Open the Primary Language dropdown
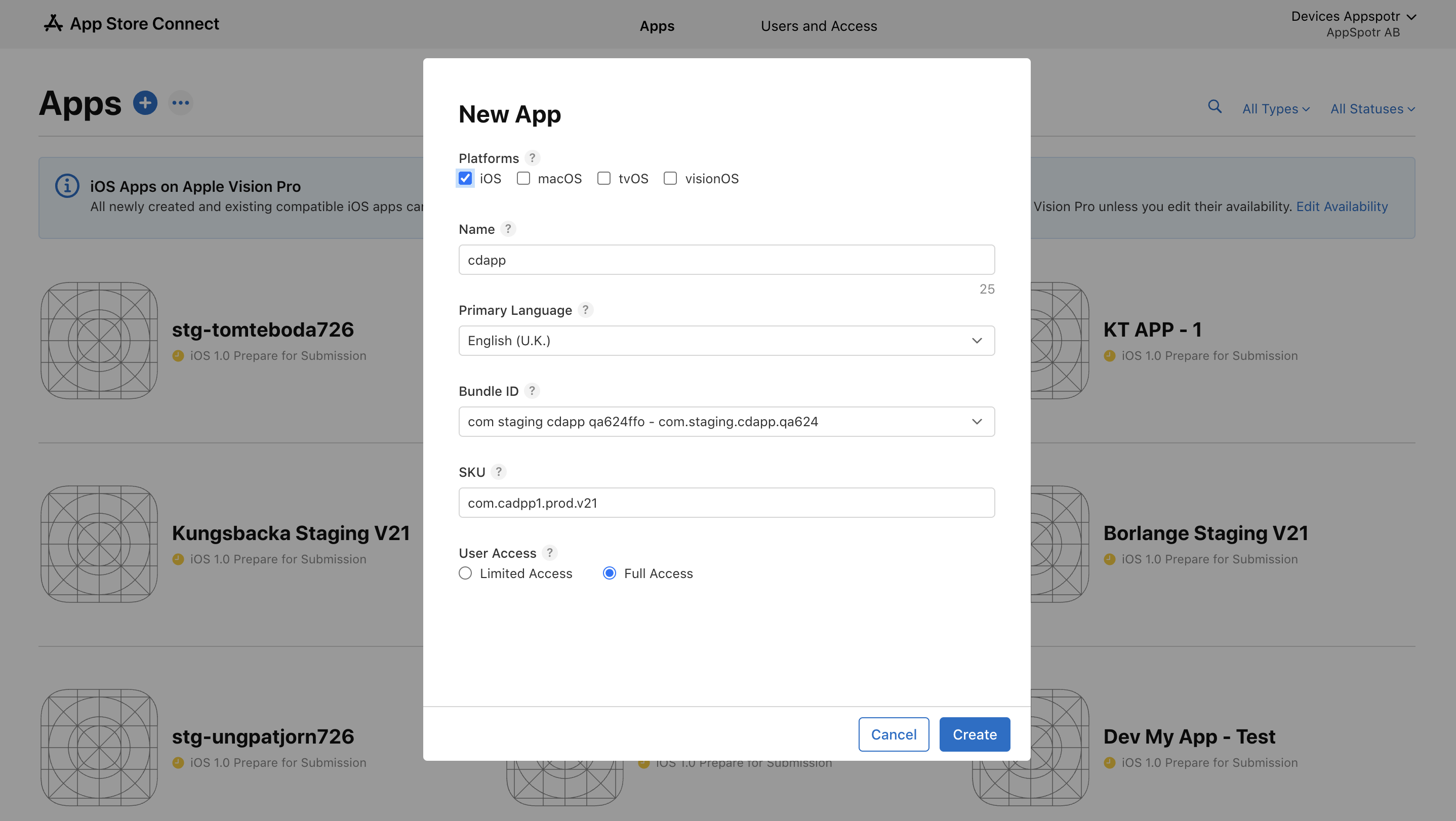Screen dimensions: 1456x821 [x=726, y=341]
